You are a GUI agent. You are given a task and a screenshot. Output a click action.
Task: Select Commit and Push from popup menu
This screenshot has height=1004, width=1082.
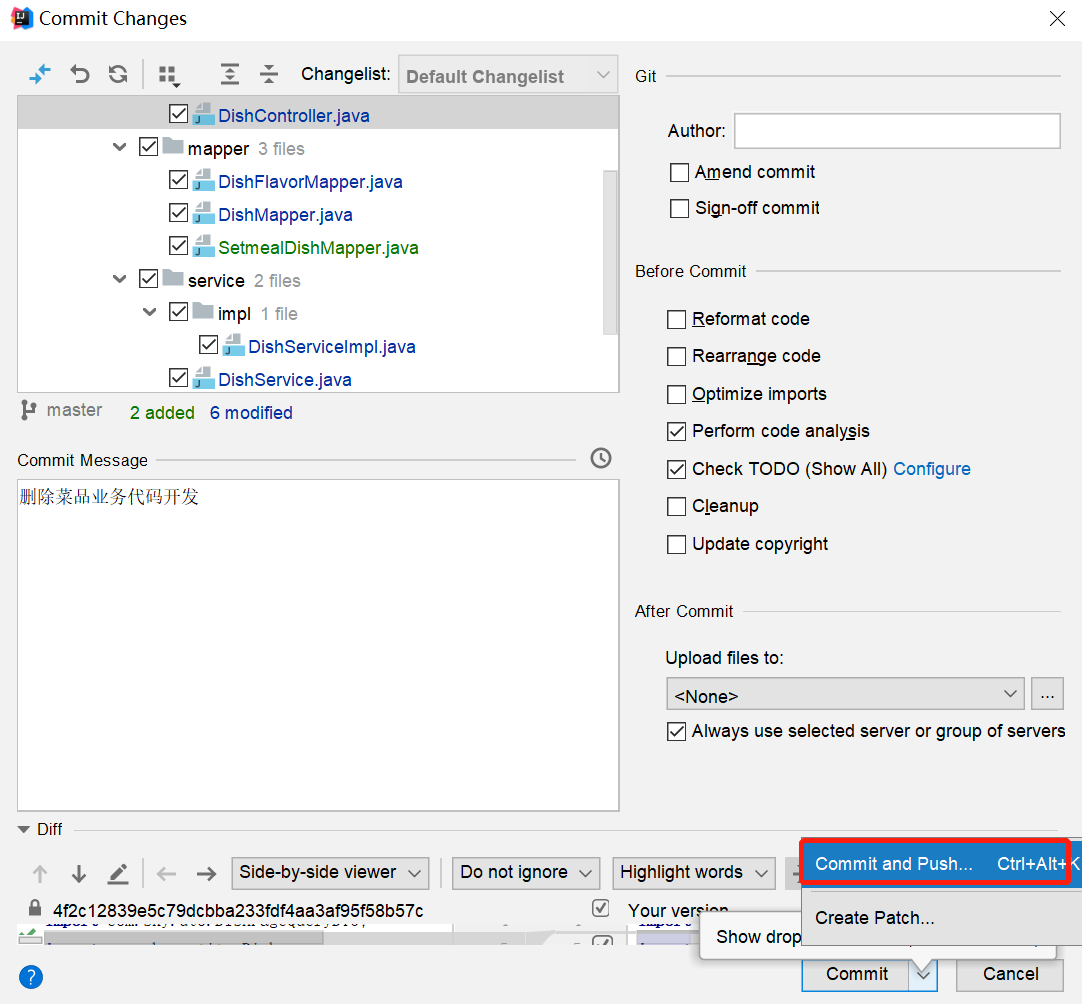(x=893, y=864)
